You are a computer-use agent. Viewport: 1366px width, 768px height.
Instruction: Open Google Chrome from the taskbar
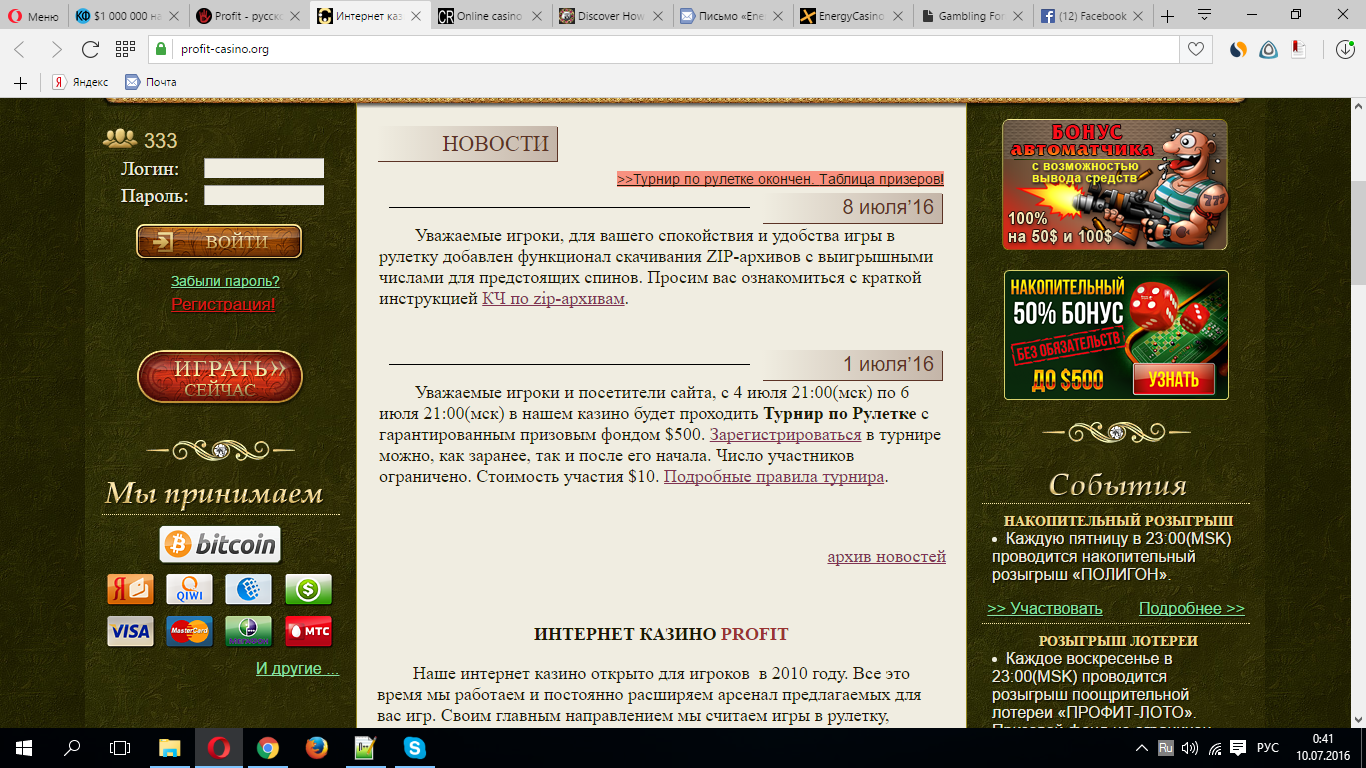pos(267,748)
